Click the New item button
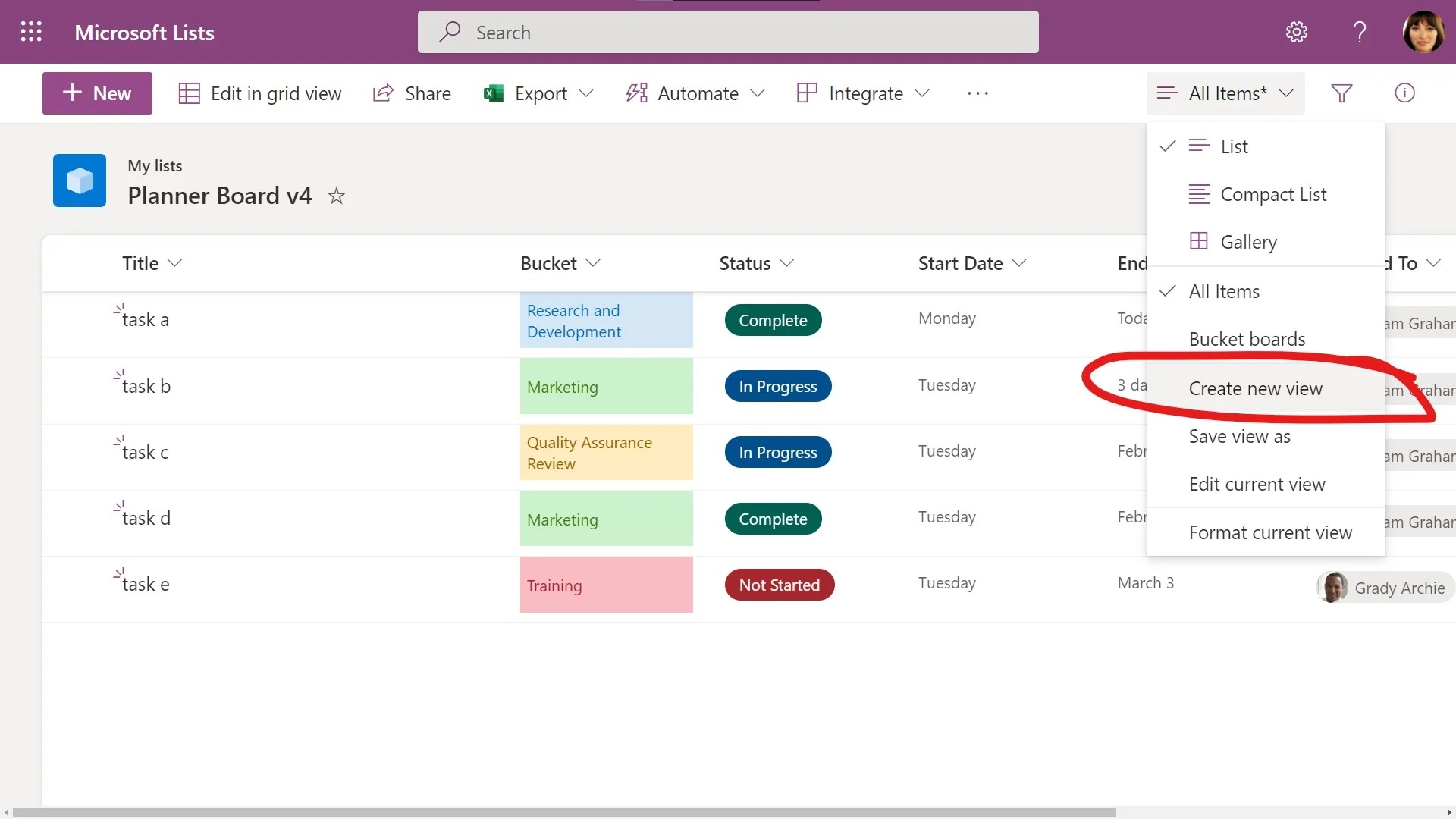Image resolution: width=1456 pixels, height=819 pixels. (97, 93)
